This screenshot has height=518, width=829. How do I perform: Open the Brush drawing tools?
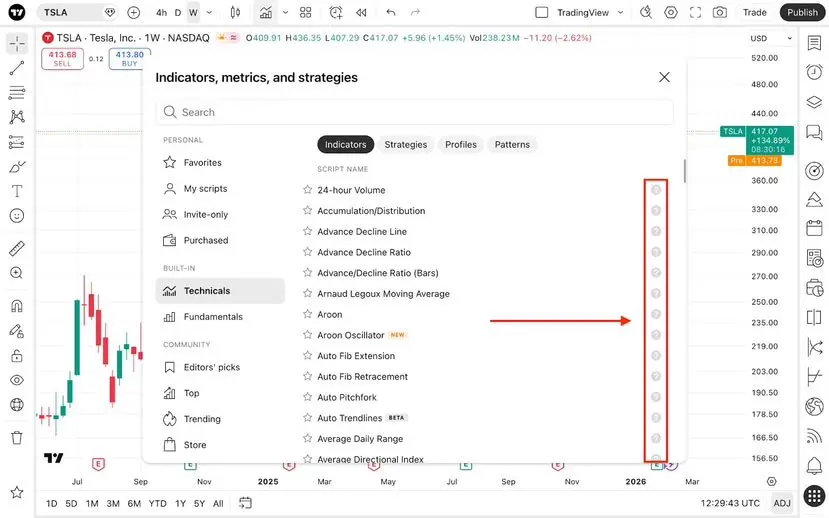pyautogui.click(x=17, y=167)
